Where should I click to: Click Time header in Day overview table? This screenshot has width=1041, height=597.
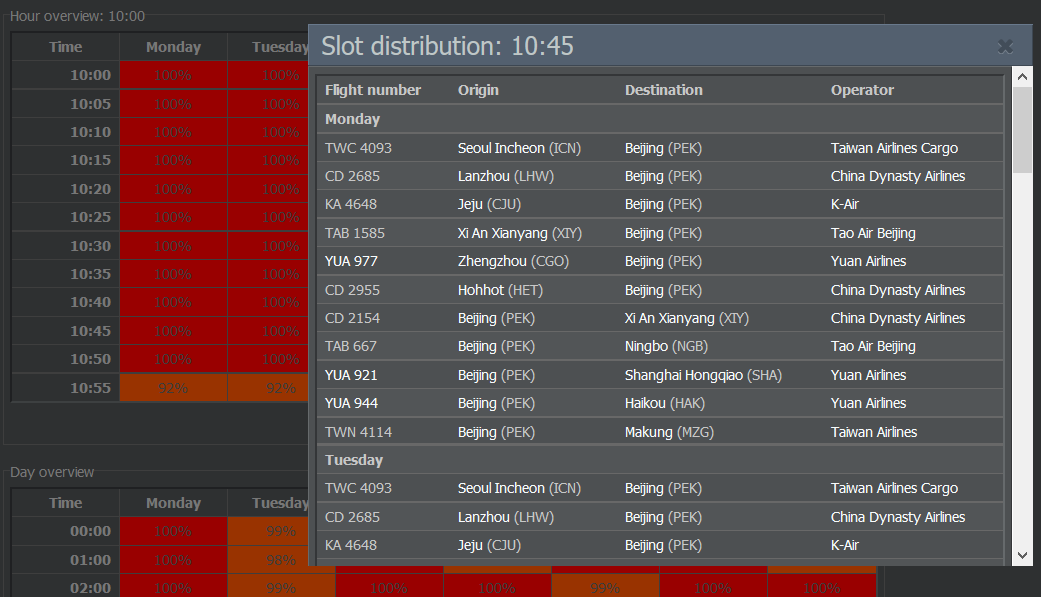(66, 503)
